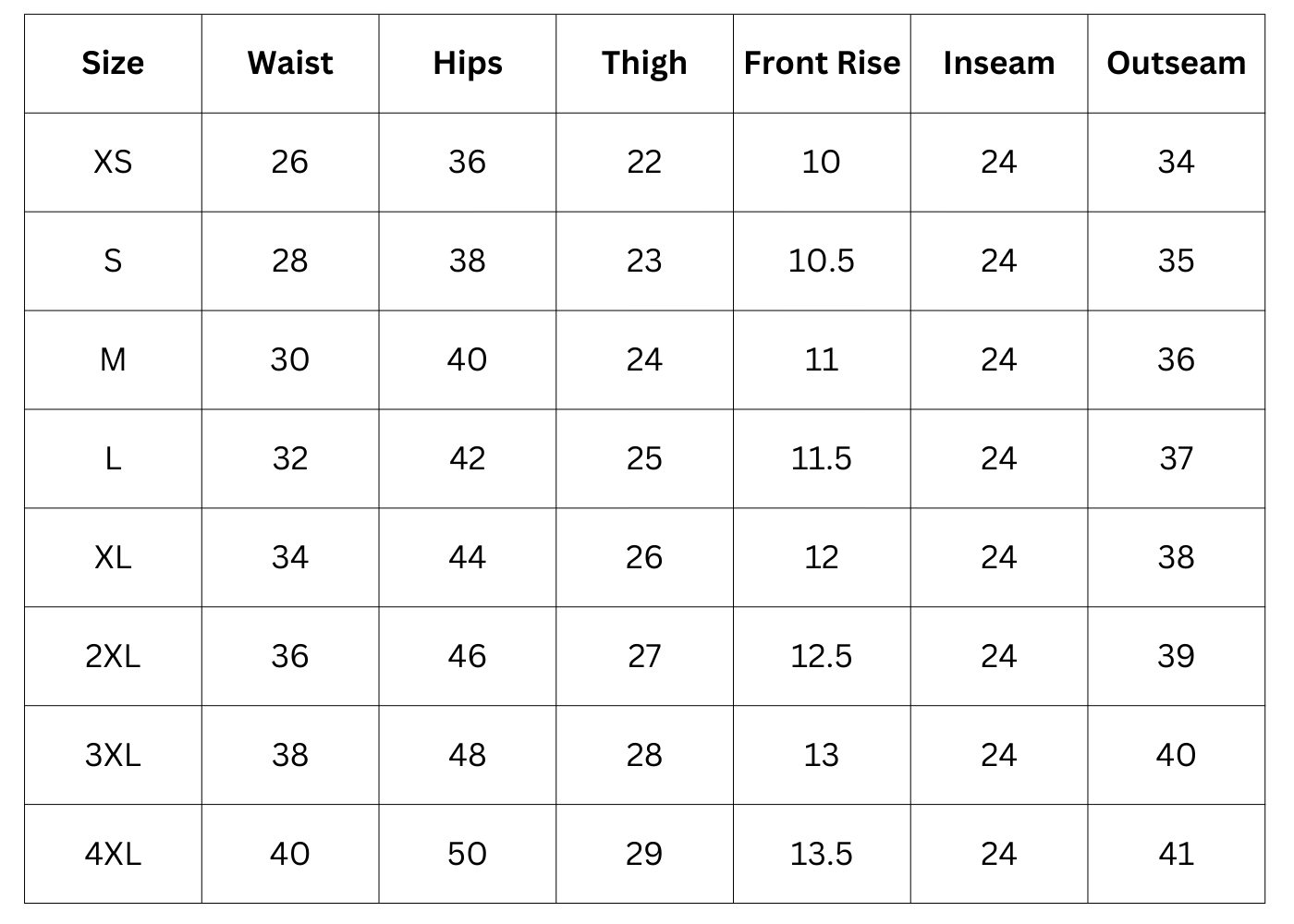Screen dimensions: 1294x924
Task: Click the Outseam column header
Action: click(x=1176, y=63)
